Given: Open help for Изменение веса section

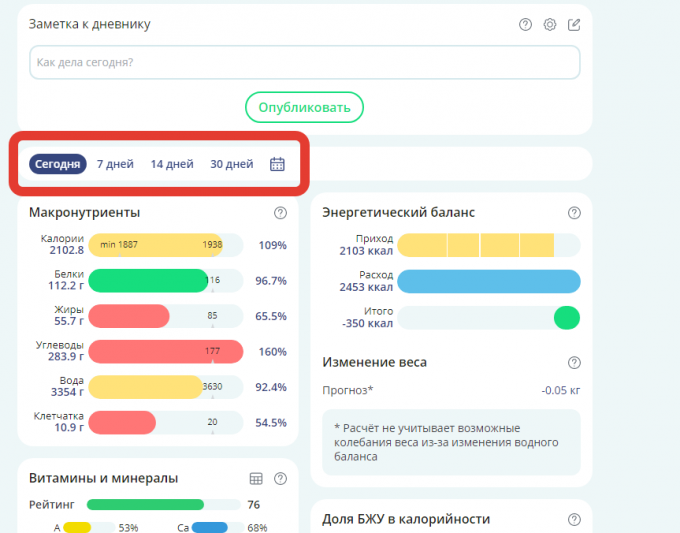Looking at the screenshot, I should click(x=574, y=362).
